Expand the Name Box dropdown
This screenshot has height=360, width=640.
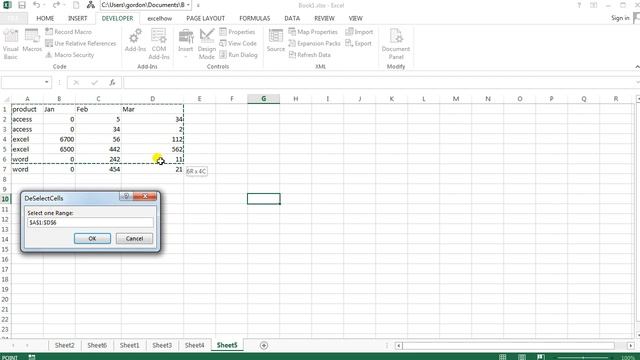[x=47, y=82]
